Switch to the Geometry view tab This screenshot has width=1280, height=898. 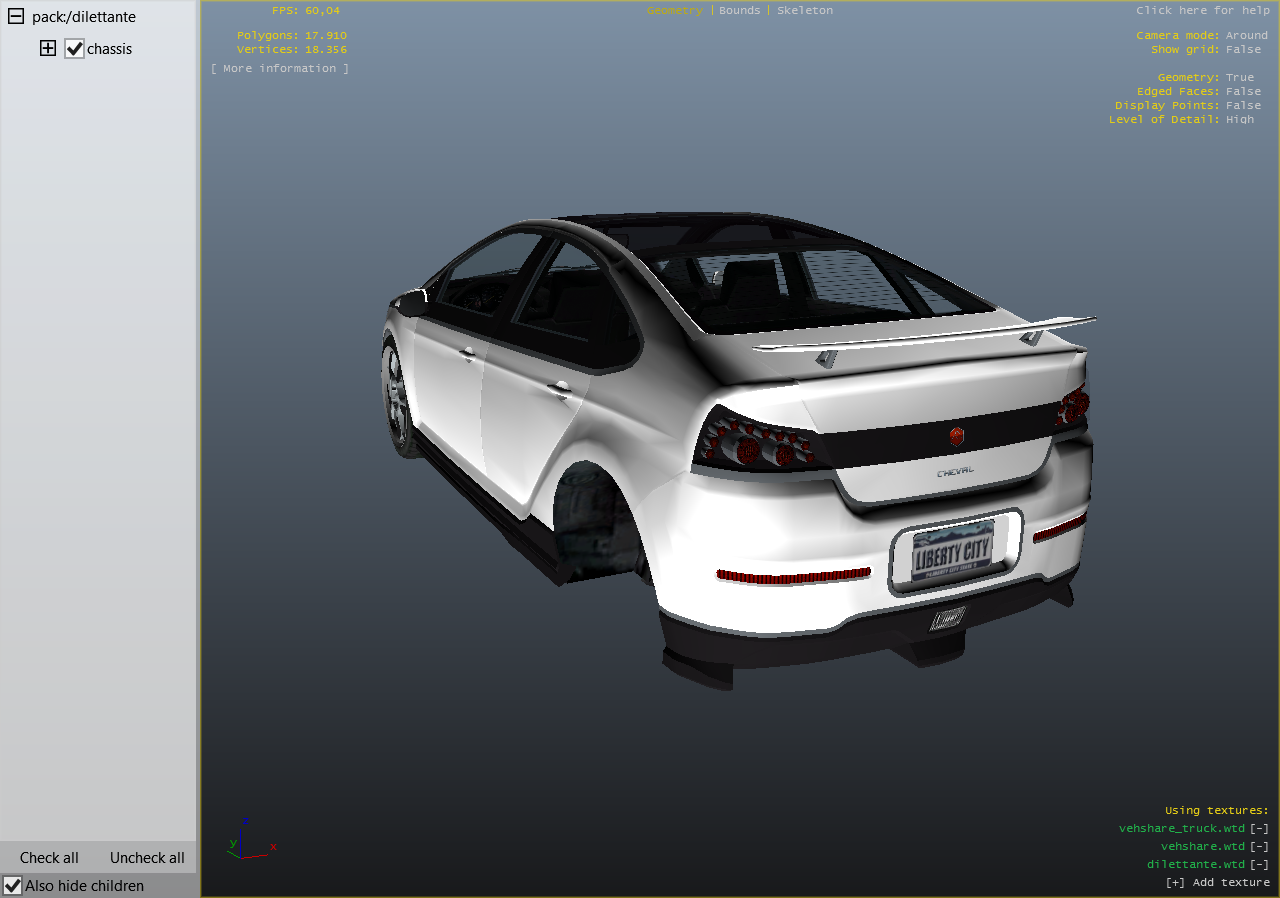point(675,10)
